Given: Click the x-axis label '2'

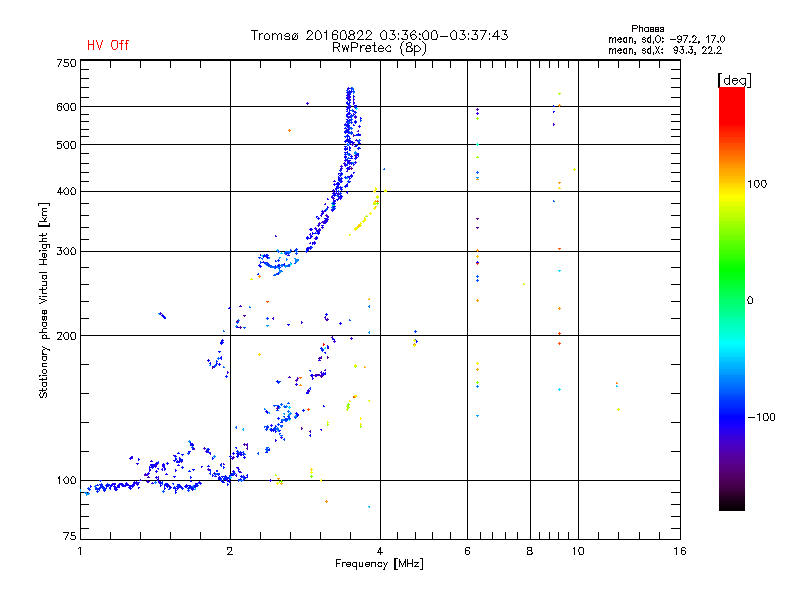Looking at the screenshot, I should (230, 551).
